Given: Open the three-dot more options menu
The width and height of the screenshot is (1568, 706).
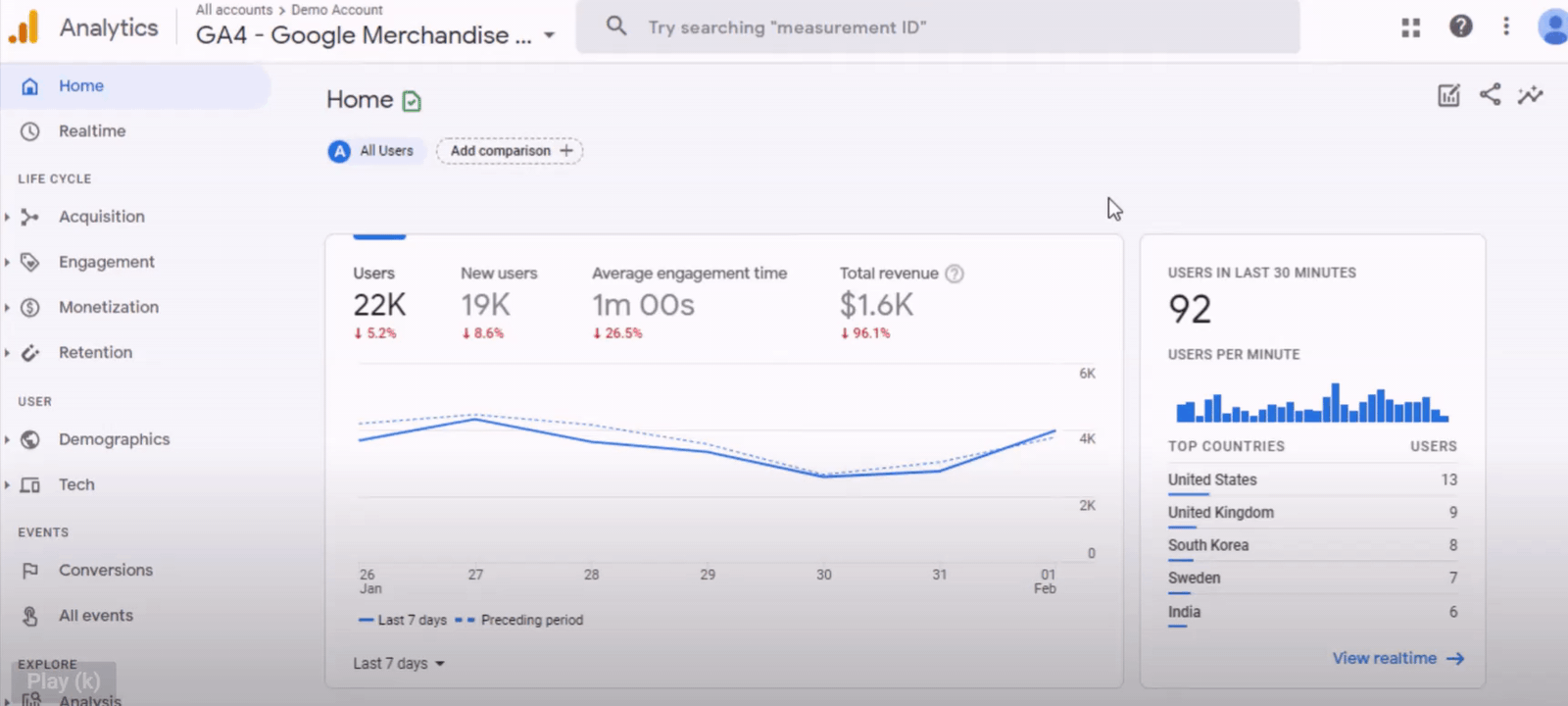Looking at the screenshot, I should point(1506,26).
